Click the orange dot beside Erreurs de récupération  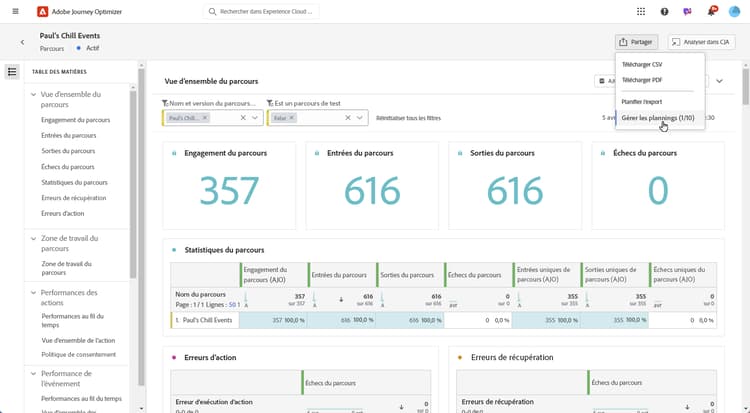coord(460,357)
